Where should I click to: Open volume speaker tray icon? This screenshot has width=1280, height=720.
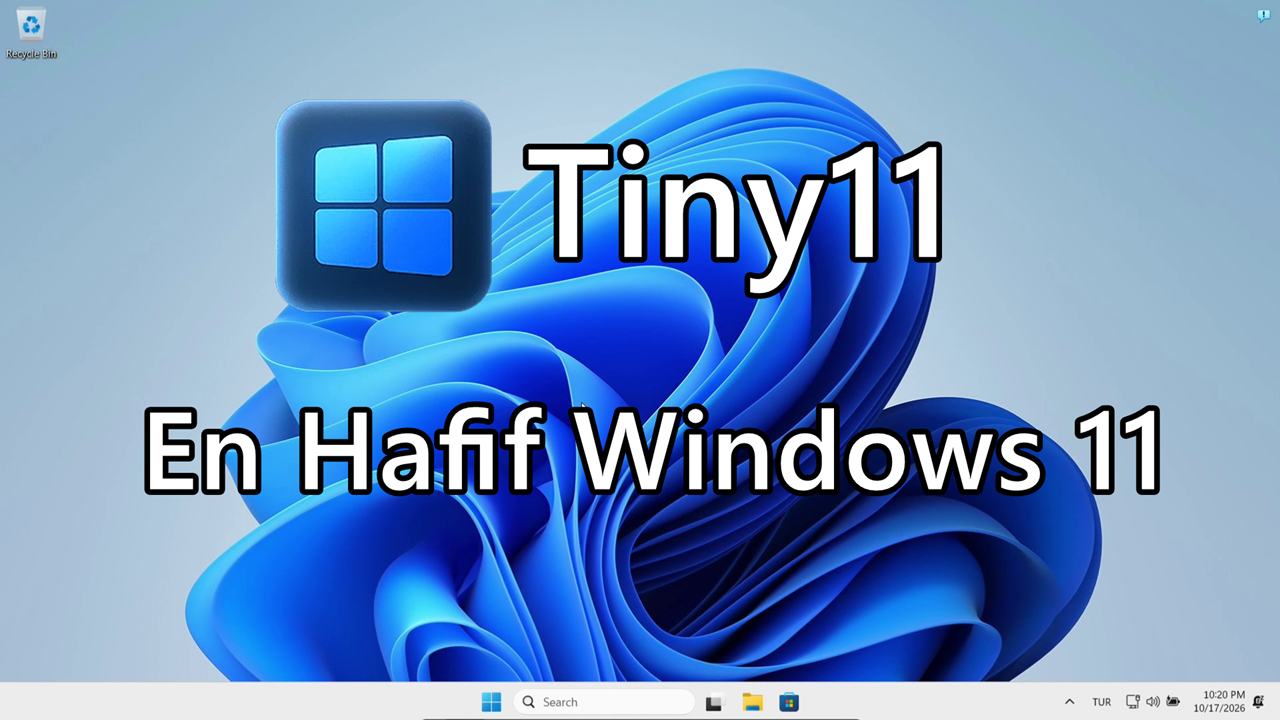tap(1153, 702)
